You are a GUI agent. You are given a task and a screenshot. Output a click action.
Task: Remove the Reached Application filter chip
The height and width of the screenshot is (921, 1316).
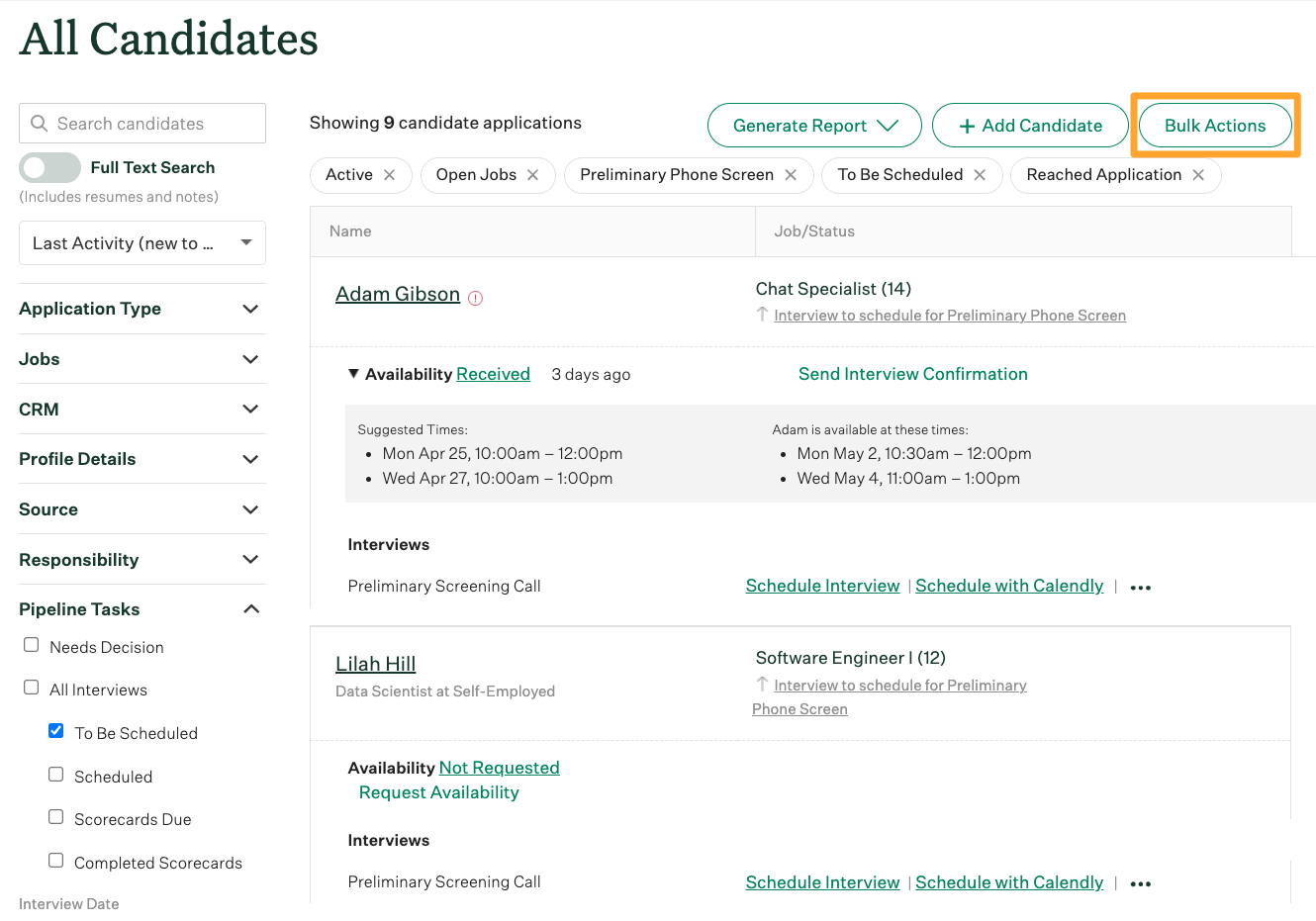point(1198,175)
